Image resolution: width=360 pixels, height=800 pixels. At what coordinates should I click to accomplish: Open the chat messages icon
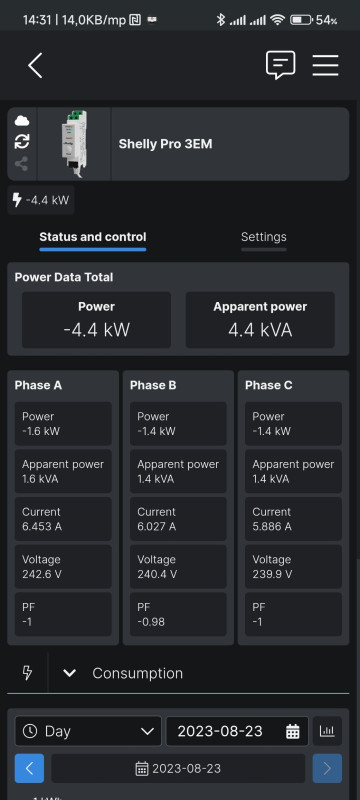[280, 65]
